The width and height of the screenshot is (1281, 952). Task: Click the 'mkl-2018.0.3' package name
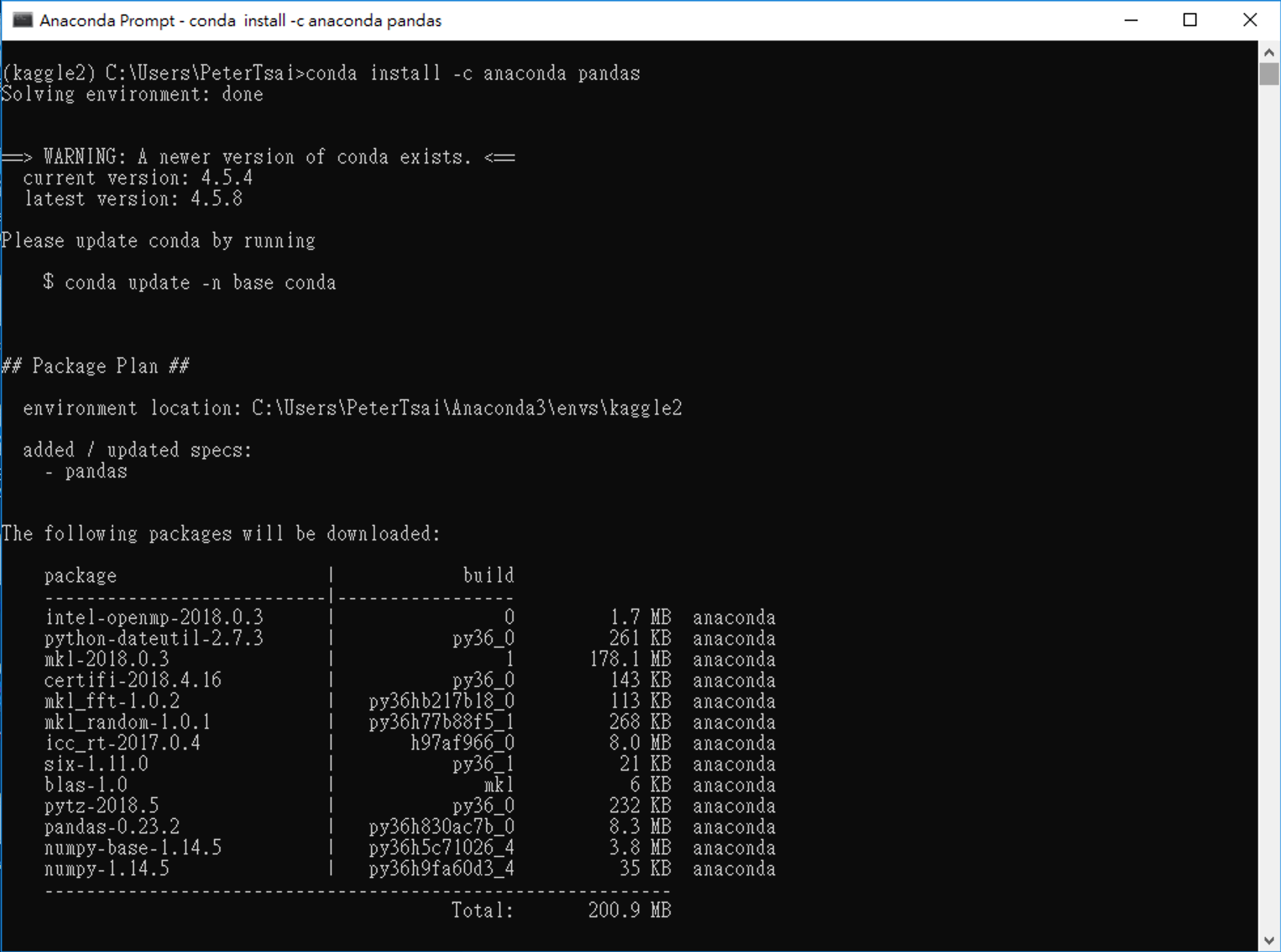click(x=107, y=660)
